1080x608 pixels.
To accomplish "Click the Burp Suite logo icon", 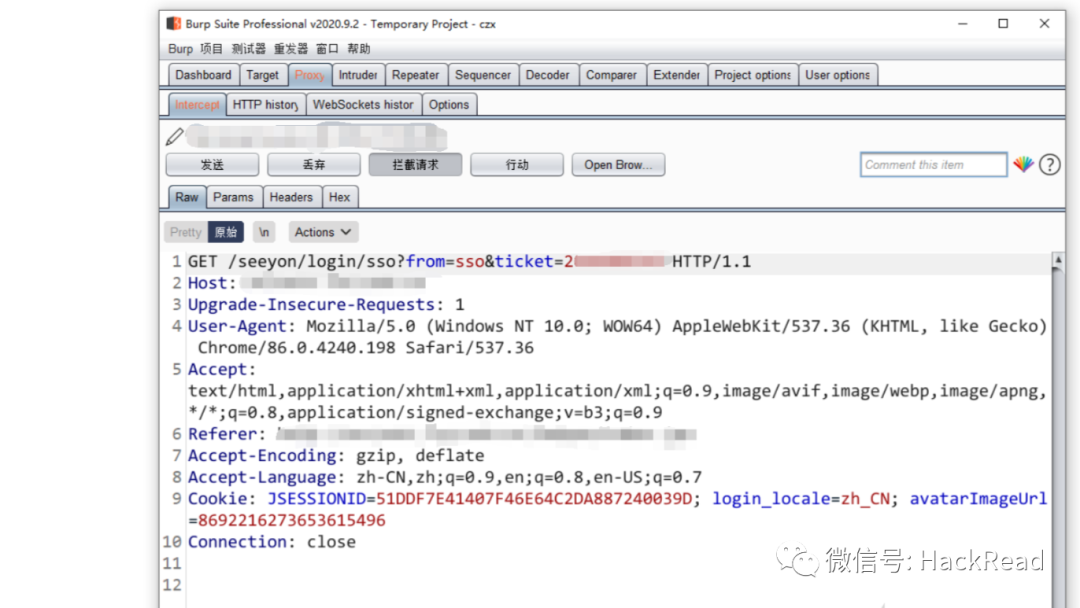I will click(x=174, y=23).
